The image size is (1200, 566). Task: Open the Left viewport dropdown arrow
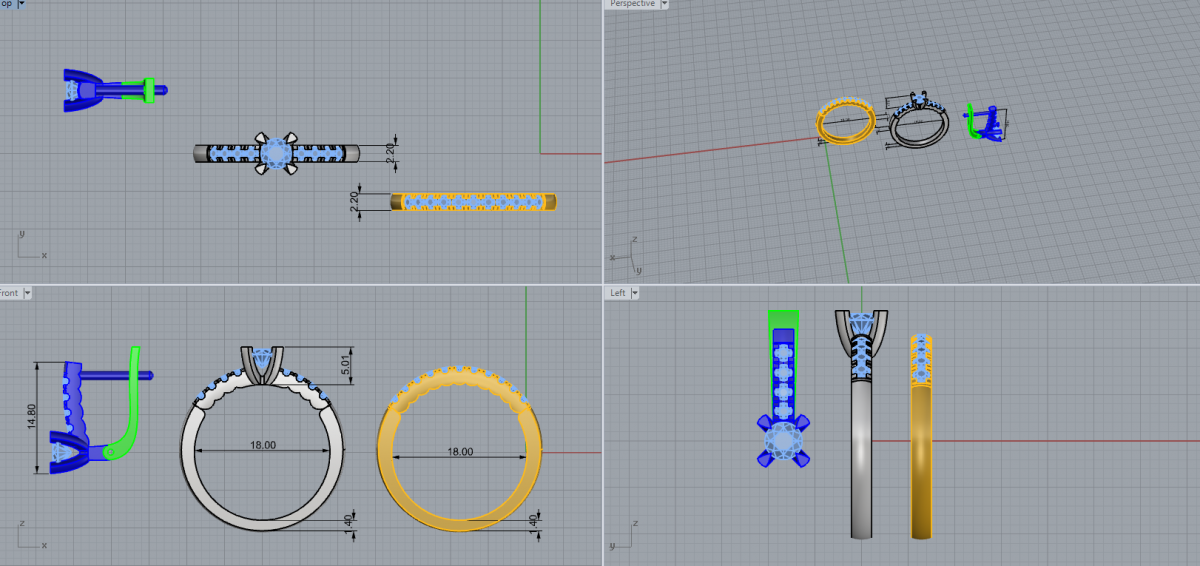(635, 293)
